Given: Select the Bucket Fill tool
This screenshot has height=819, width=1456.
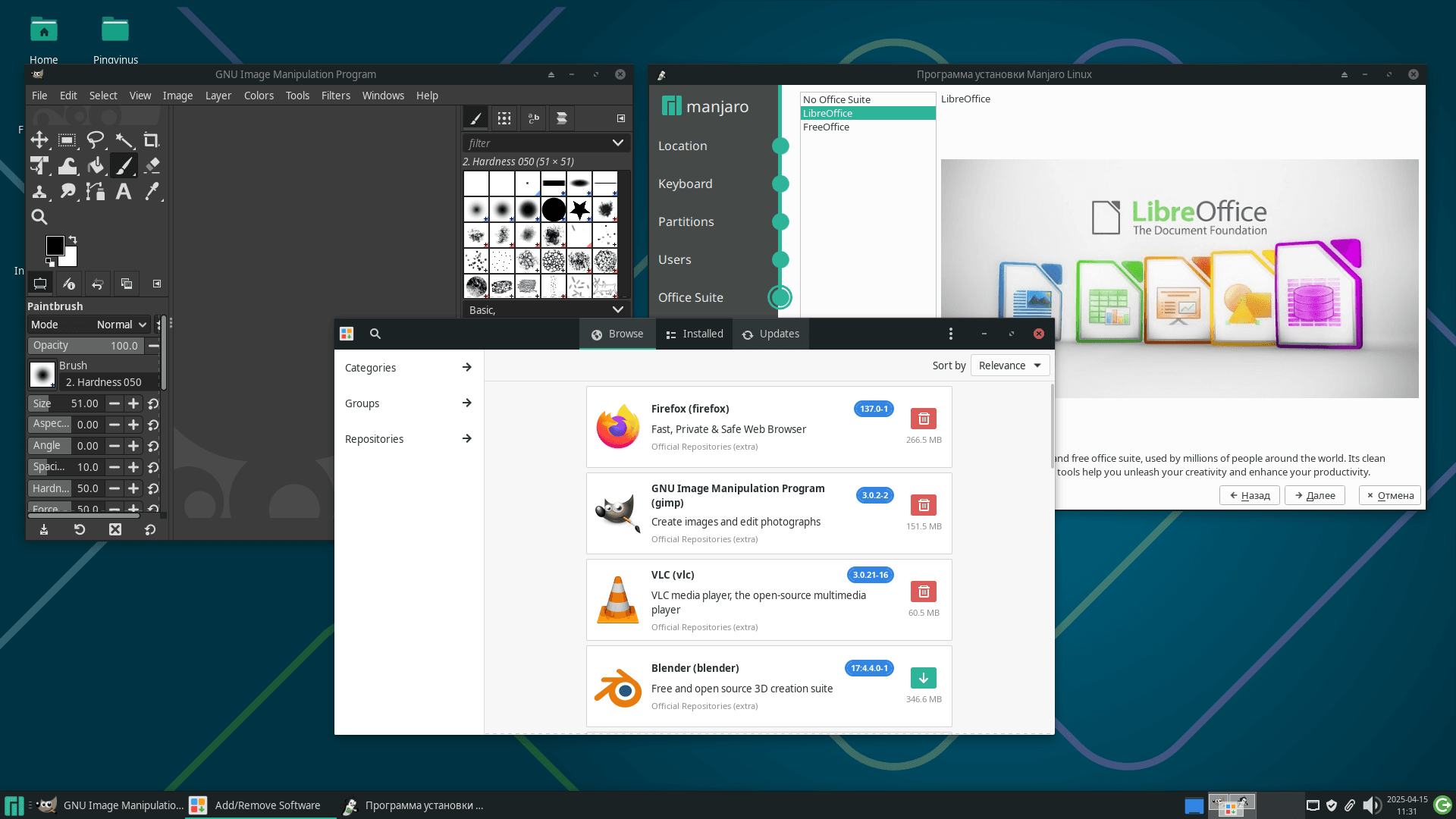Looking at the screenshot, I should pos(96,165).
